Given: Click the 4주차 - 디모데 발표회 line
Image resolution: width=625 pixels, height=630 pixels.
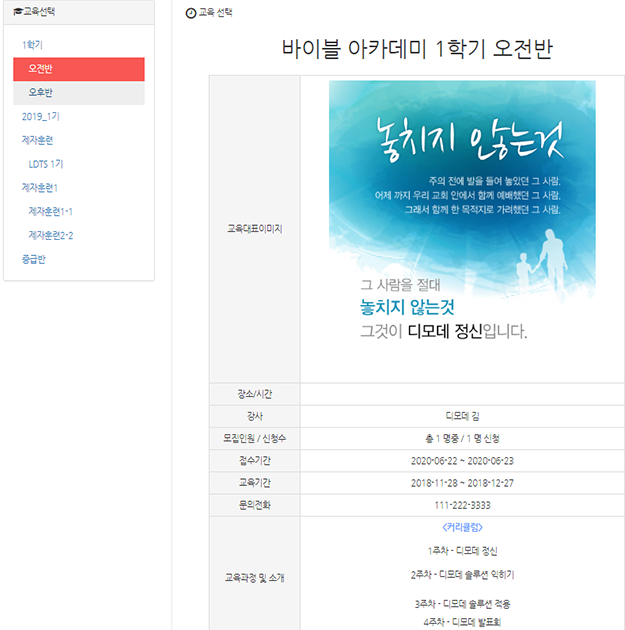Looking at the screenshot, I should [x=462, y=622].
